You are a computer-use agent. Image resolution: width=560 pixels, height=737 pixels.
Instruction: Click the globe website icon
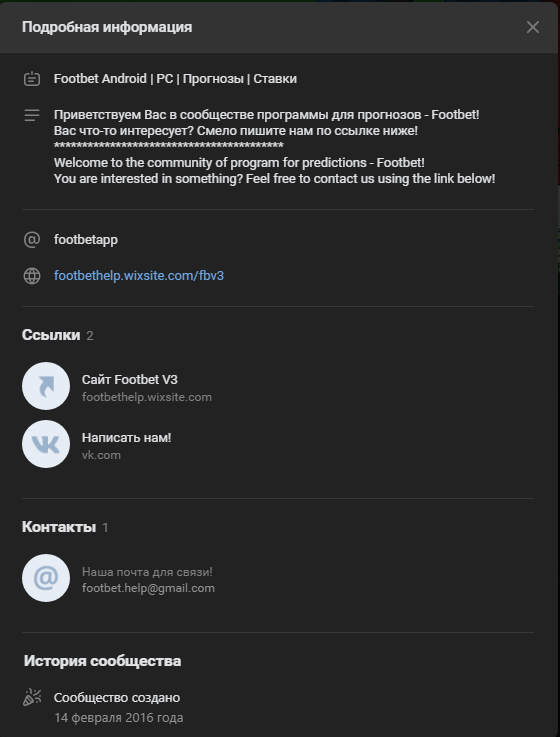32,276
